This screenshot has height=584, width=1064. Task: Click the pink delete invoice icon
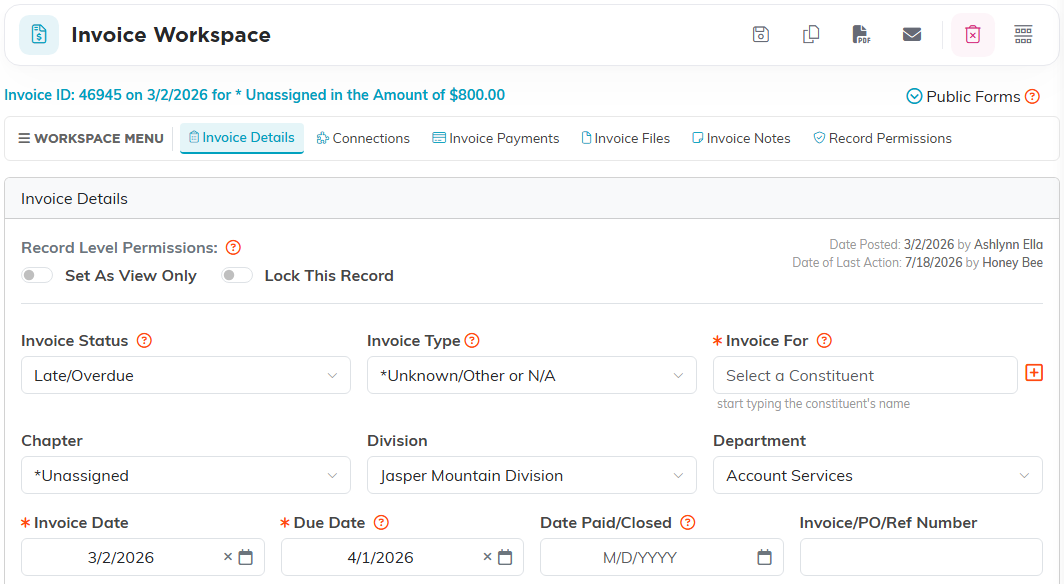click(972, 35)
